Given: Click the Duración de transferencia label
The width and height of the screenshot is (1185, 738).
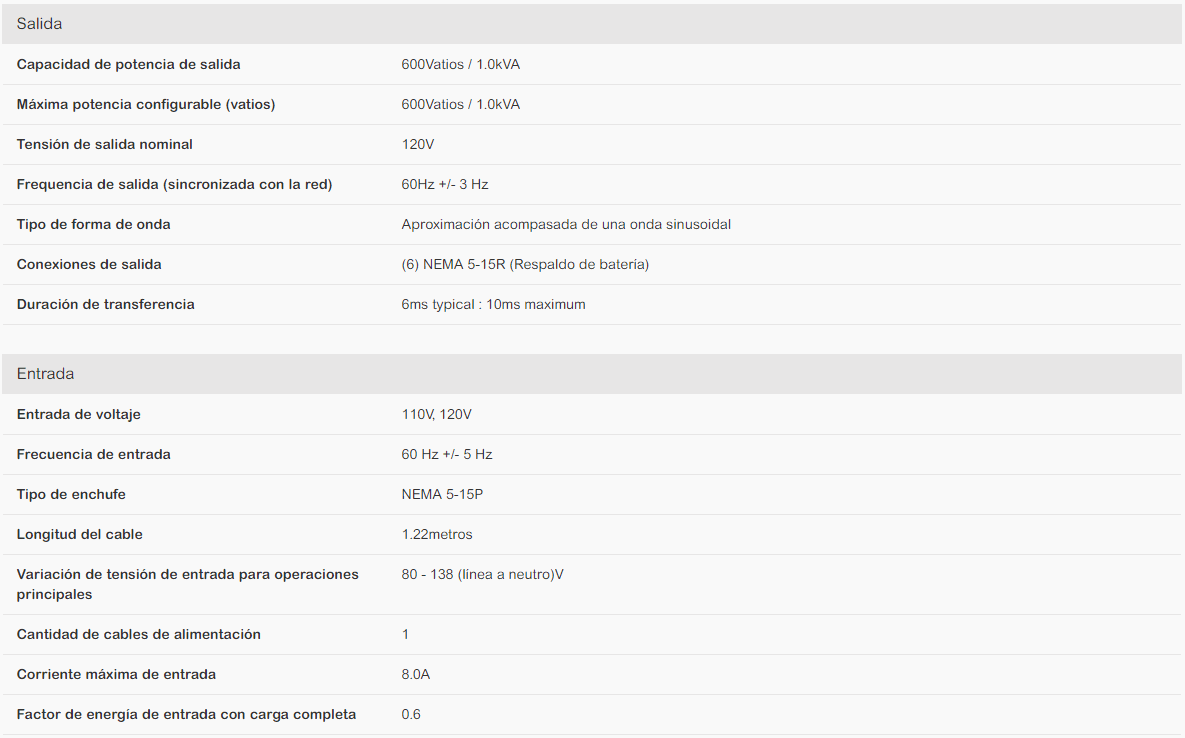Looking at the screenshot, I should (106, 304).
